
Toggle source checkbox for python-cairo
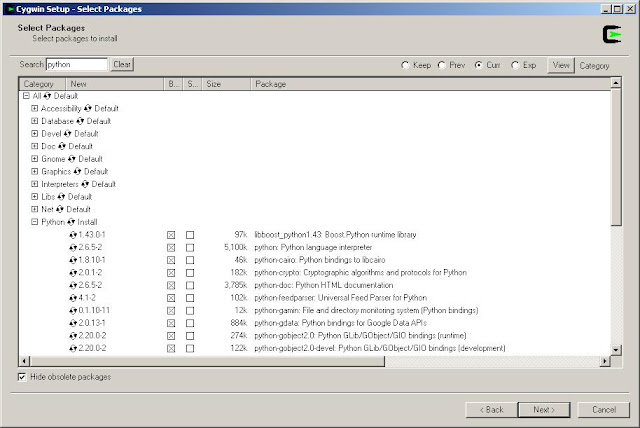(x=190, y=260)
